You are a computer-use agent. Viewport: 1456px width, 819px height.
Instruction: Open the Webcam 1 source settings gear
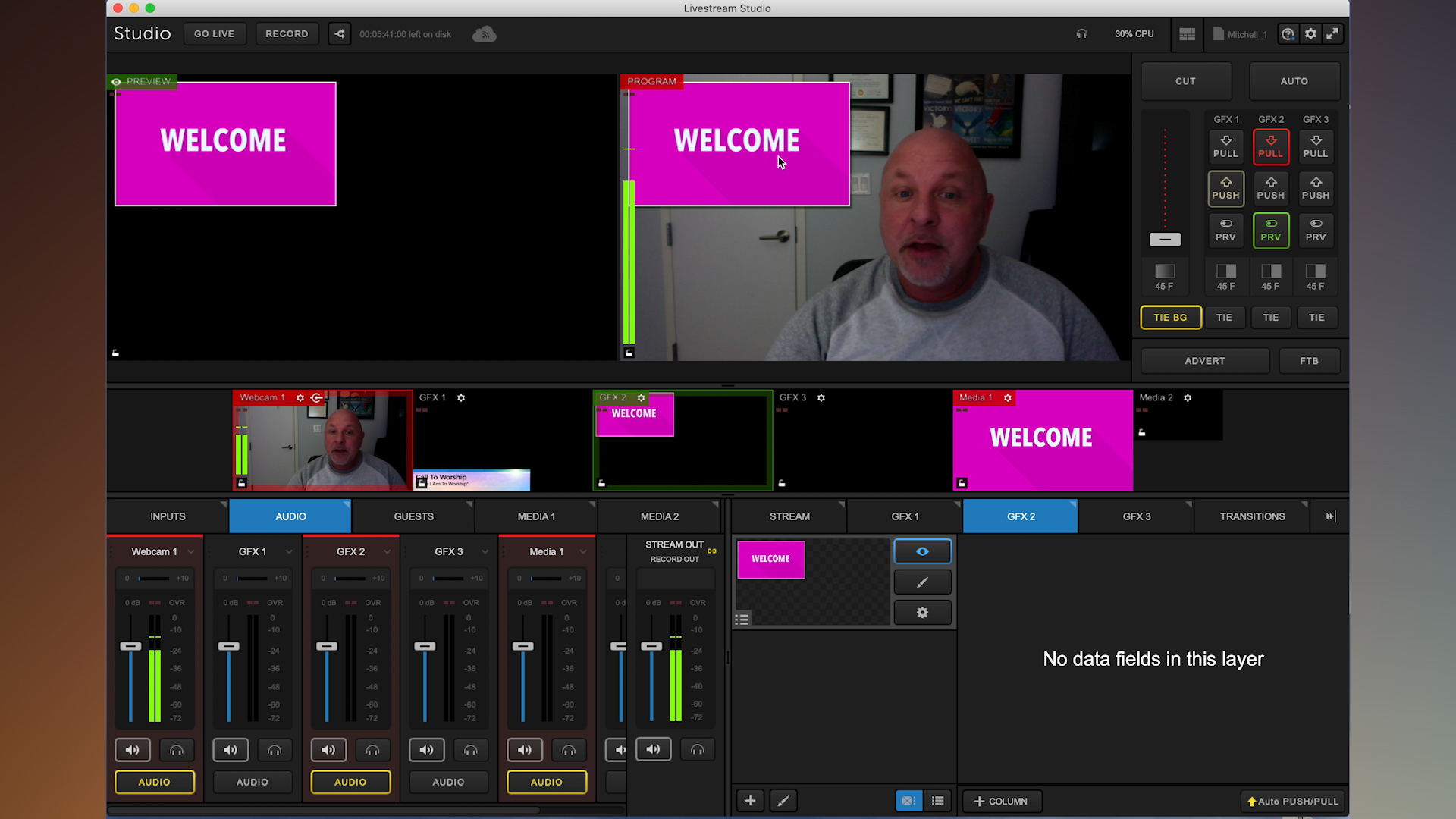point(300,397)
